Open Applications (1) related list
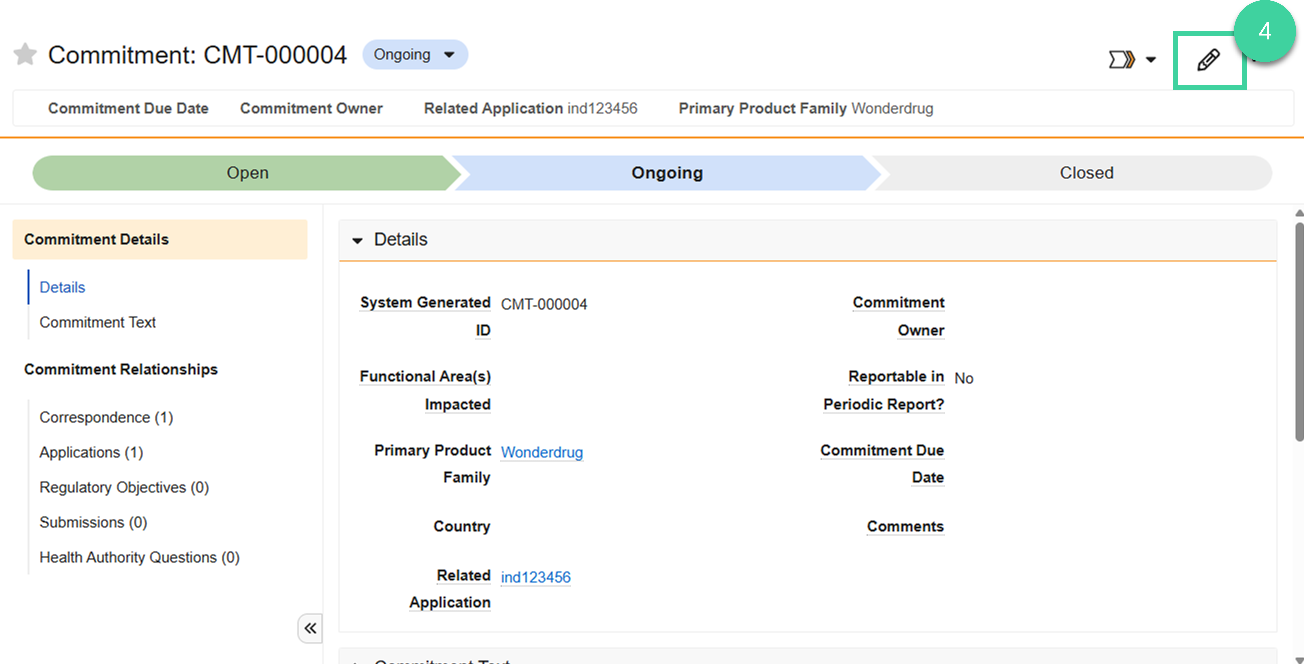Viewport: 1304px width, 664px height. click(91, 452)
